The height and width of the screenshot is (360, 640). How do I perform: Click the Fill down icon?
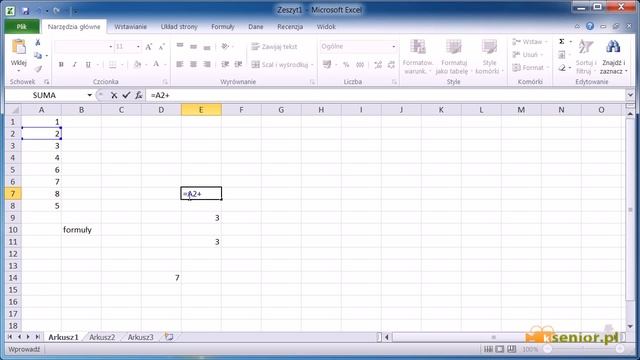click(x=562, y=55)
